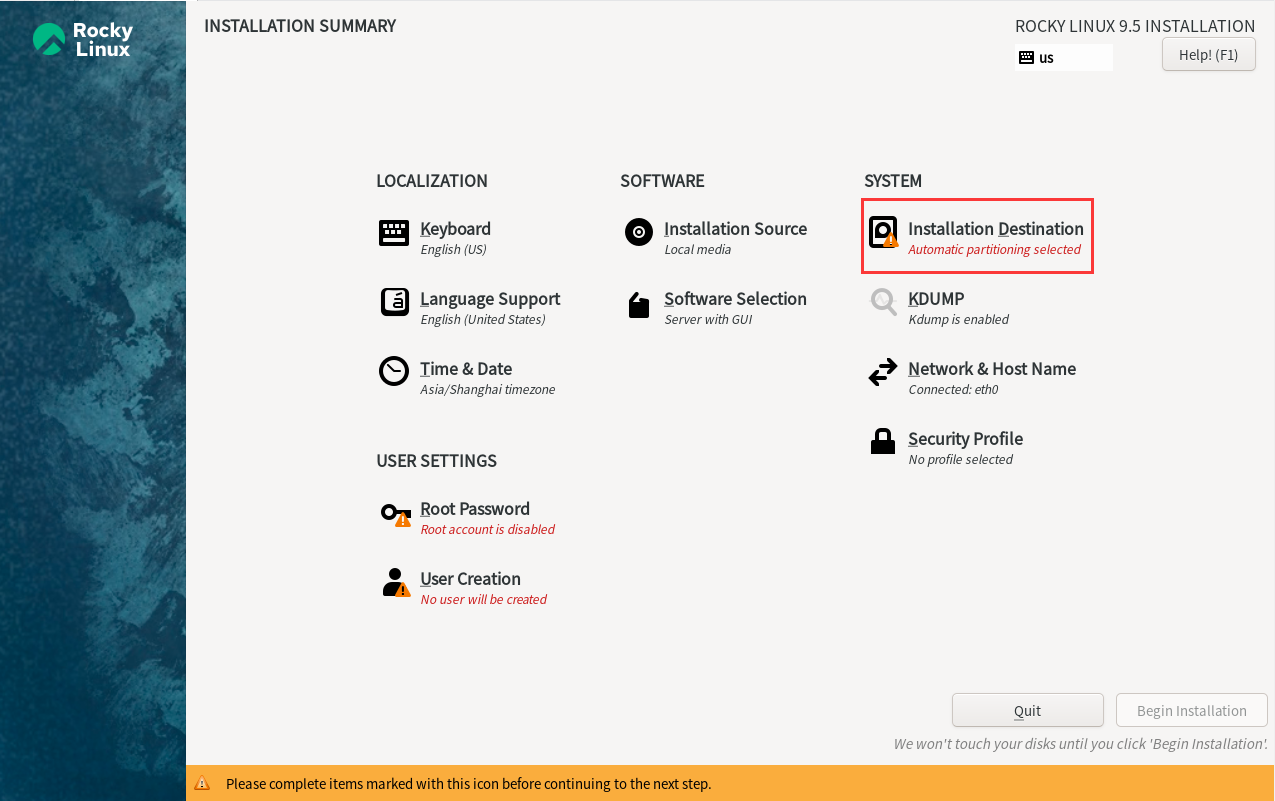The width and height of the screenshot is (1275, 801).
Task: Click the Rocky Linux logo
Action: pyautogui.click(x=82, y=40)
